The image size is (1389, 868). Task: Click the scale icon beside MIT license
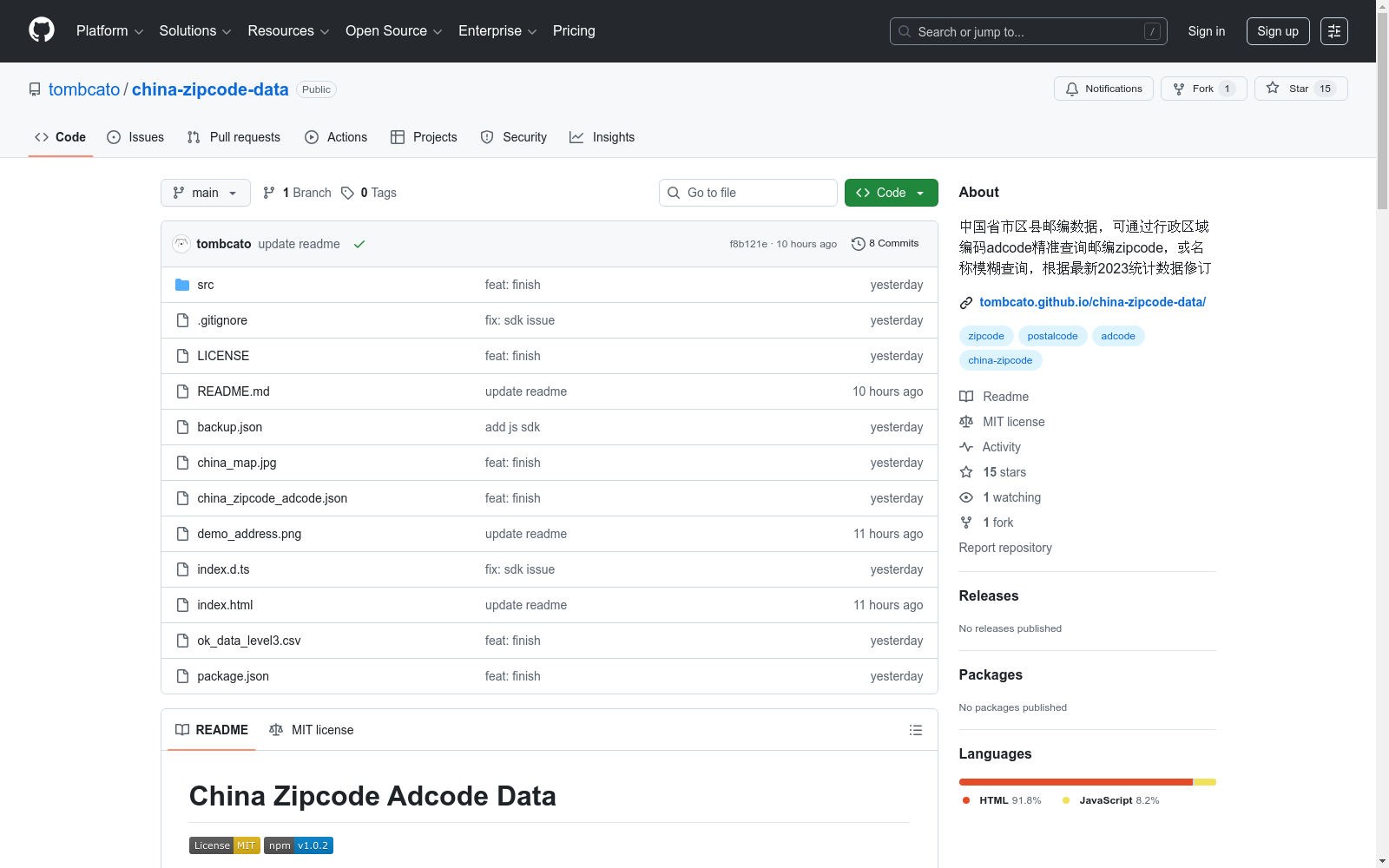pos(966,422)
